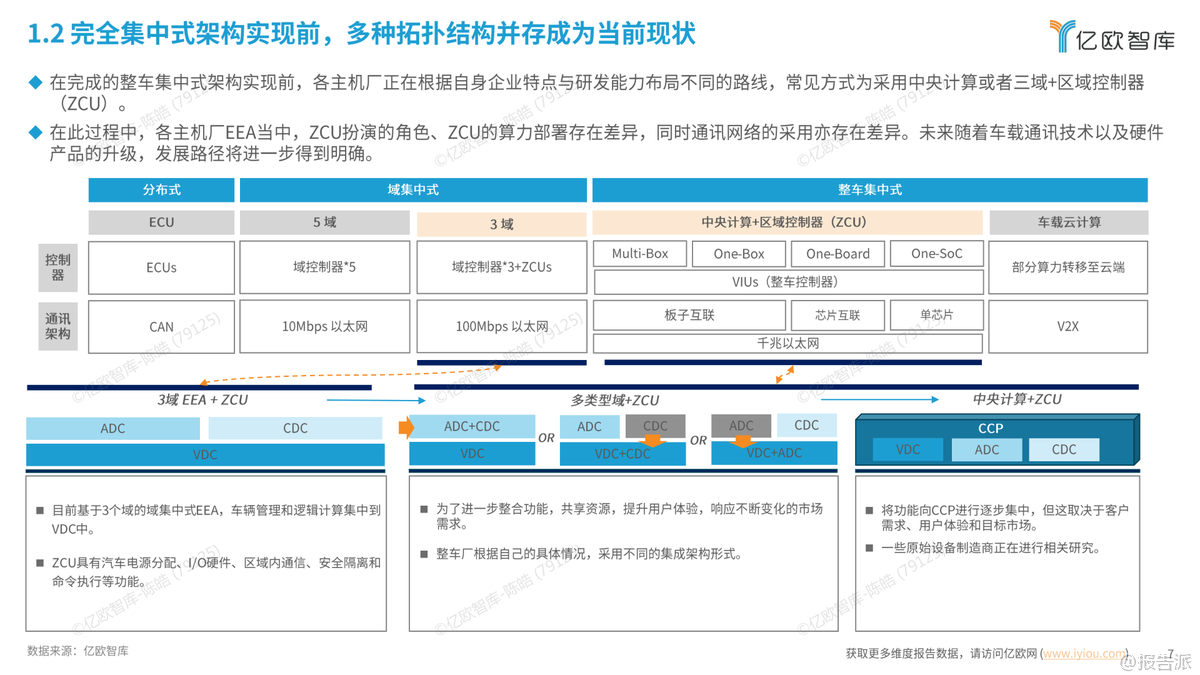Click the Multi-Box cell
The height and width of the screenshot is (675, 1200).
(x=640, y=254)
